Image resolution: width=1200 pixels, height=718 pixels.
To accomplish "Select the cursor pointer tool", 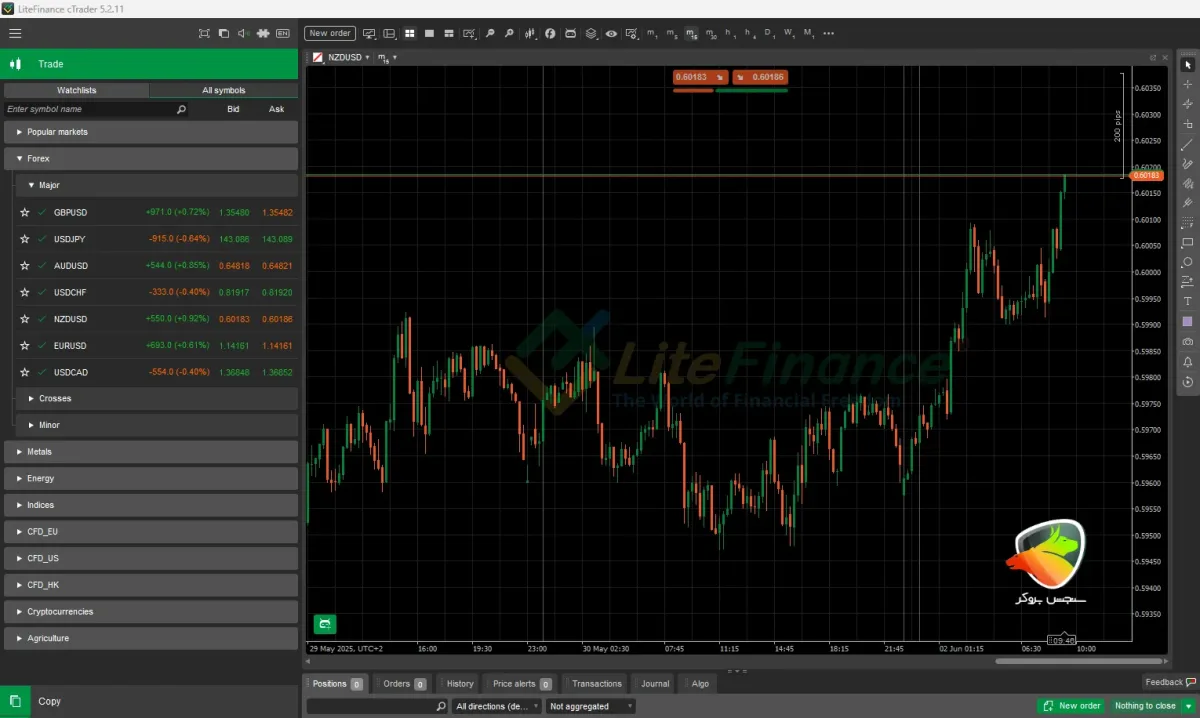I will 1187,65.
